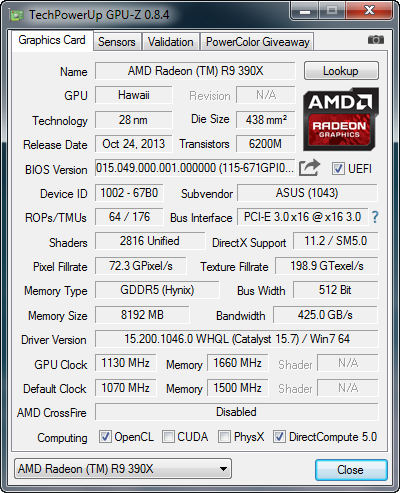Click the BIOS Version field
Viewport: 400px width, 493px height.
click(195, 168)
